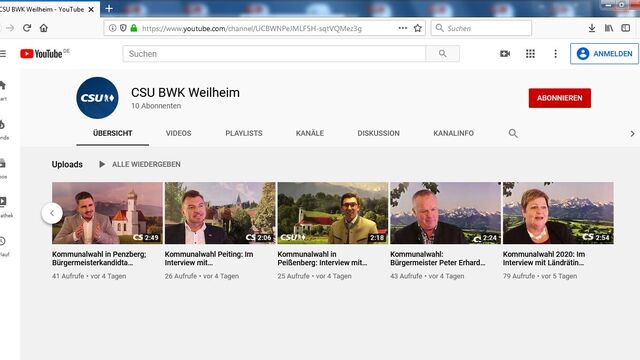Open a new browser tab
The height and width of the screenshot is (360, 640).
(109, 8)
